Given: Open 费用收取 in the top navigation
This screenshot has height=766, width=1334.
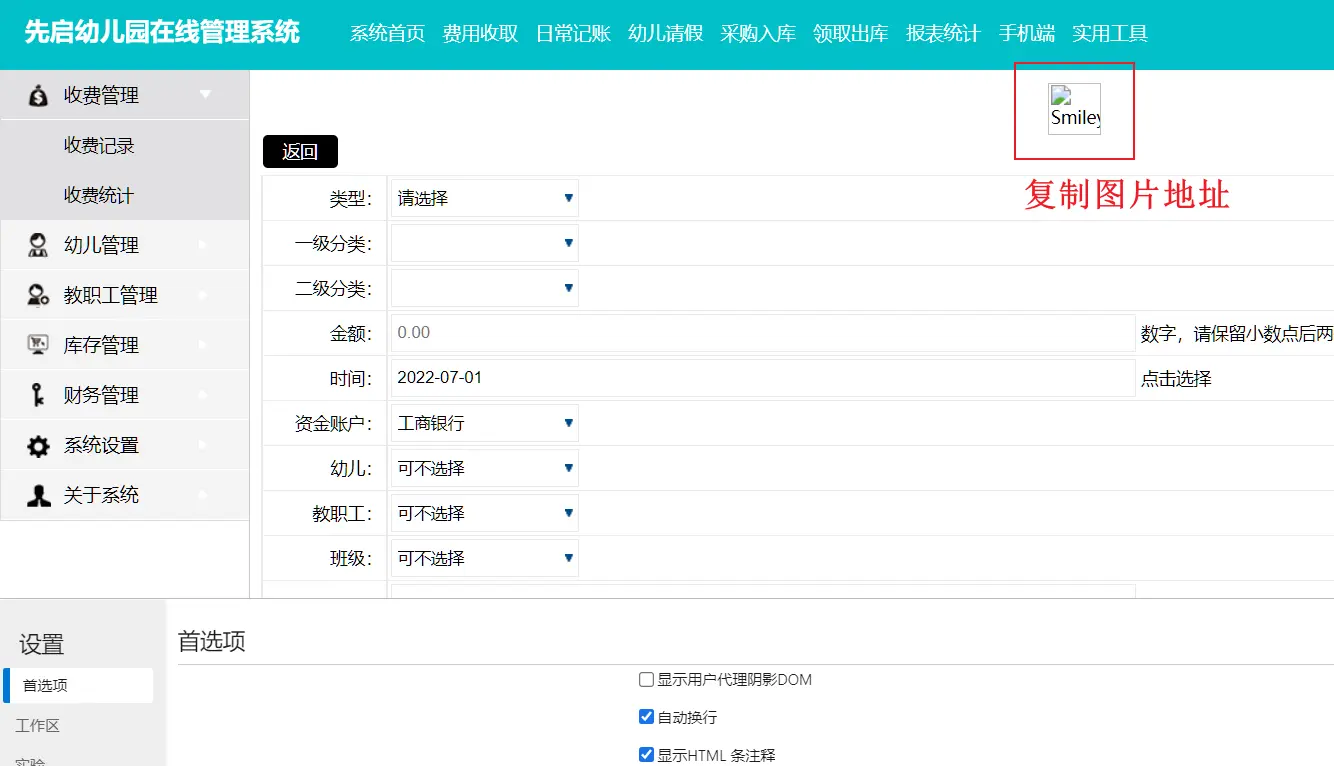Looking at the screenshot, I should [x=480, y=34].
